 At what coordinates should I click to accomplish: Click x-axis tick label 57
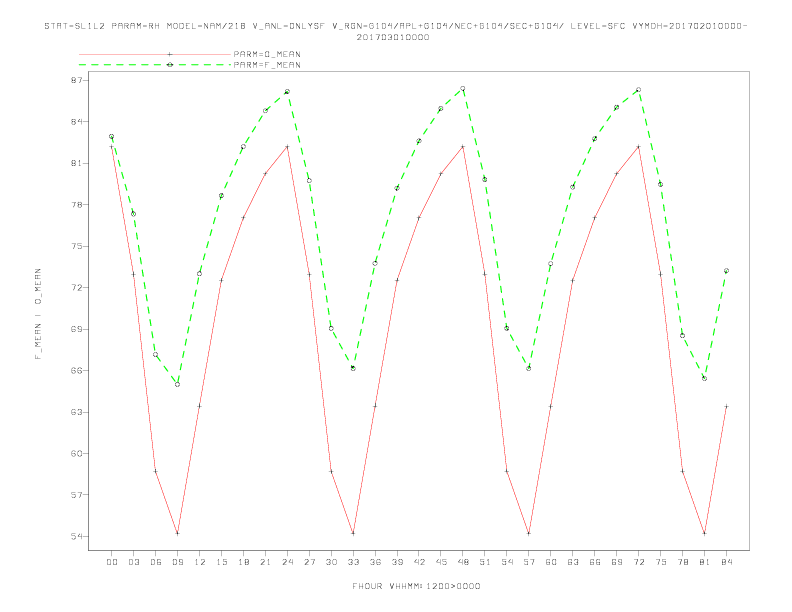529,562
